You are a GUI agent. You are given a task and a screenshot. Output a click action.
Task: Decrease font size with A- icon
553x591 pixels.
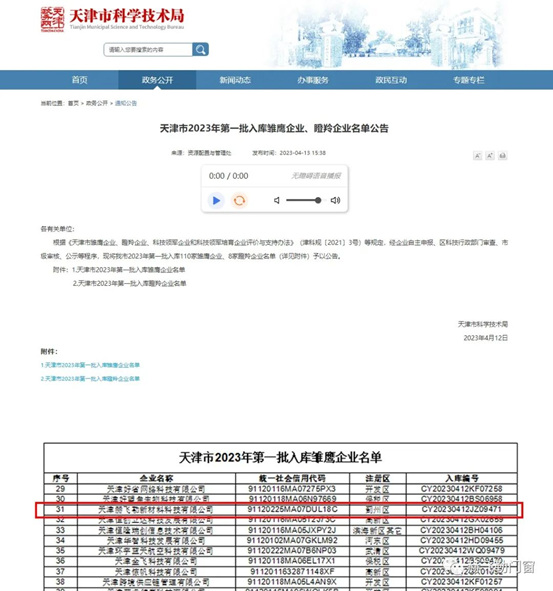pos(478,156)
